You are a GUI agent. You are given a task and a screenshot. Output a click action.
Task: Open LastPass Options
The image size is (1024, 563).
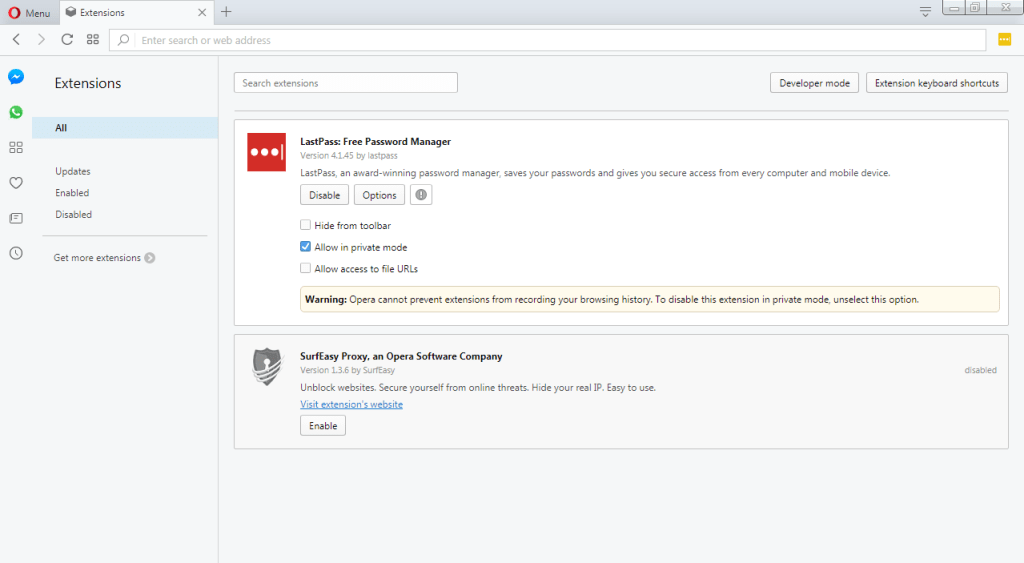[x=379, y=195]
